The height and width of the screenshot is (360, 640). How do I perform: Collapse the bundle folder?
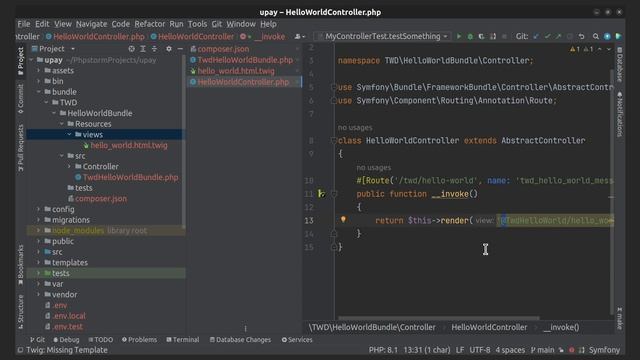39,92
